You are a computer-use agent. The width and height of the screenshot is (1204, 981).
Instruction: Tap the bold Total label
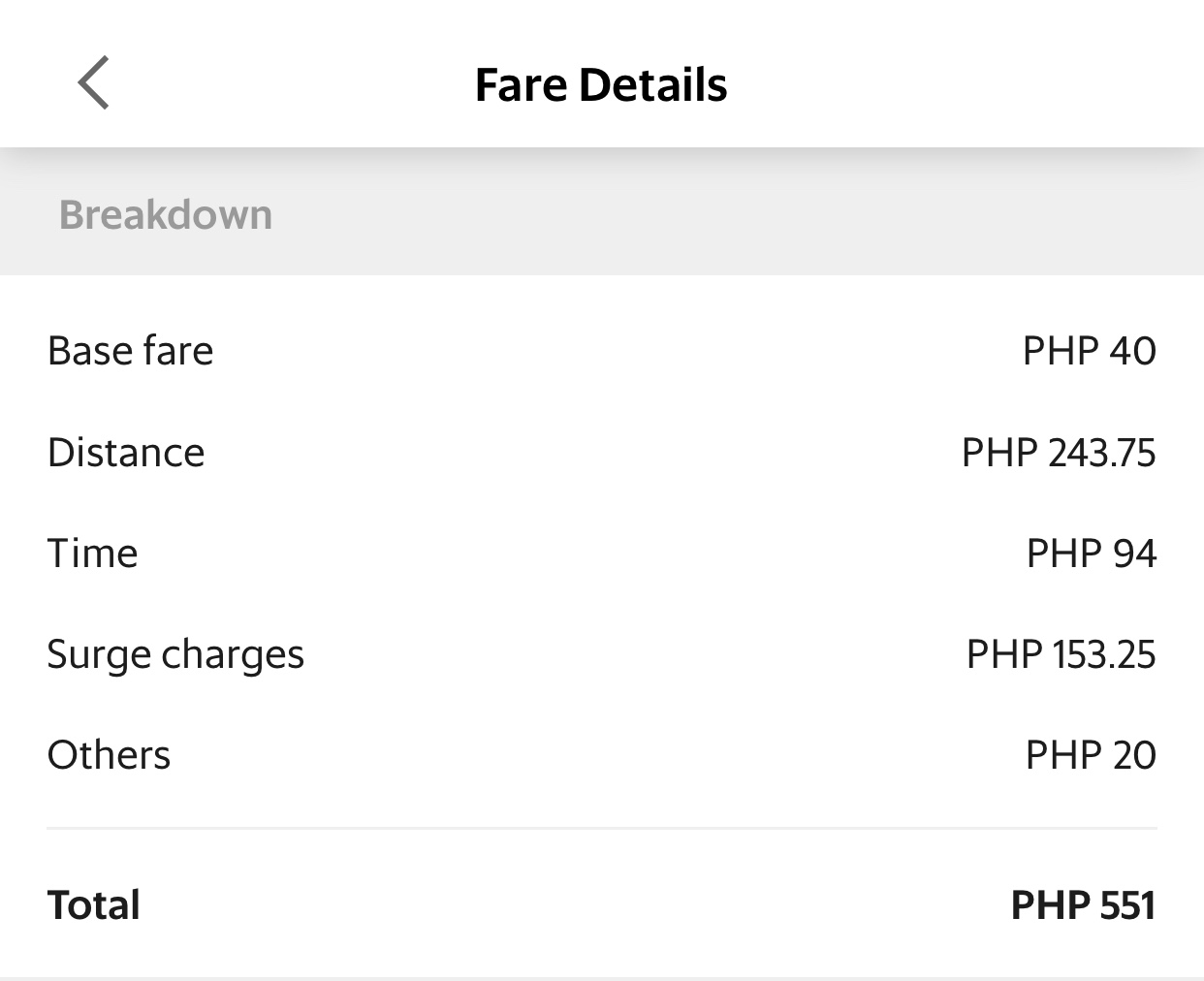pos(94,905)
